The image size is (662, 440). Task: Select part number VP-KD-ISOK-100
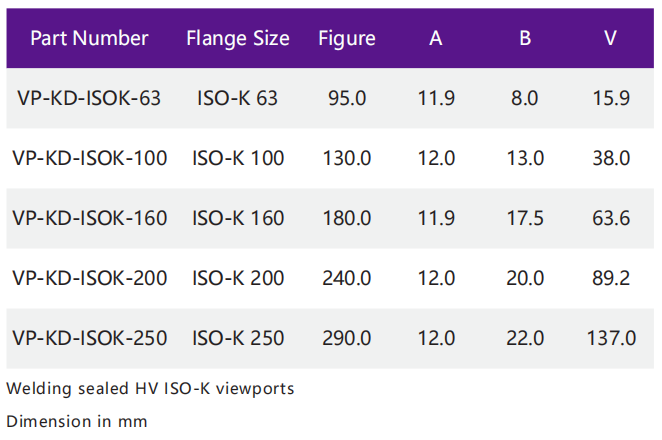pyautogui.click(x=89, y=158)
